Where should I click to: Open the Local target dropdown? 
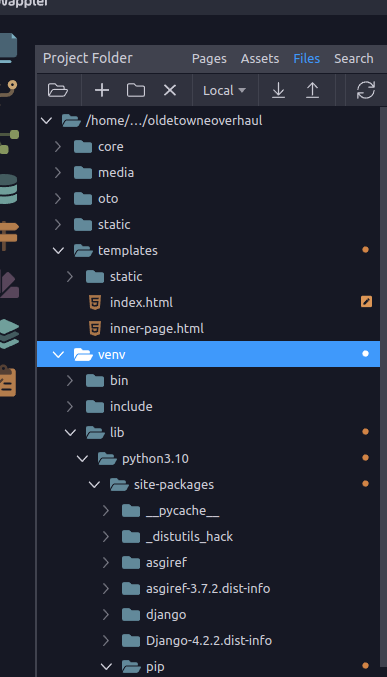tap(224, 90)
